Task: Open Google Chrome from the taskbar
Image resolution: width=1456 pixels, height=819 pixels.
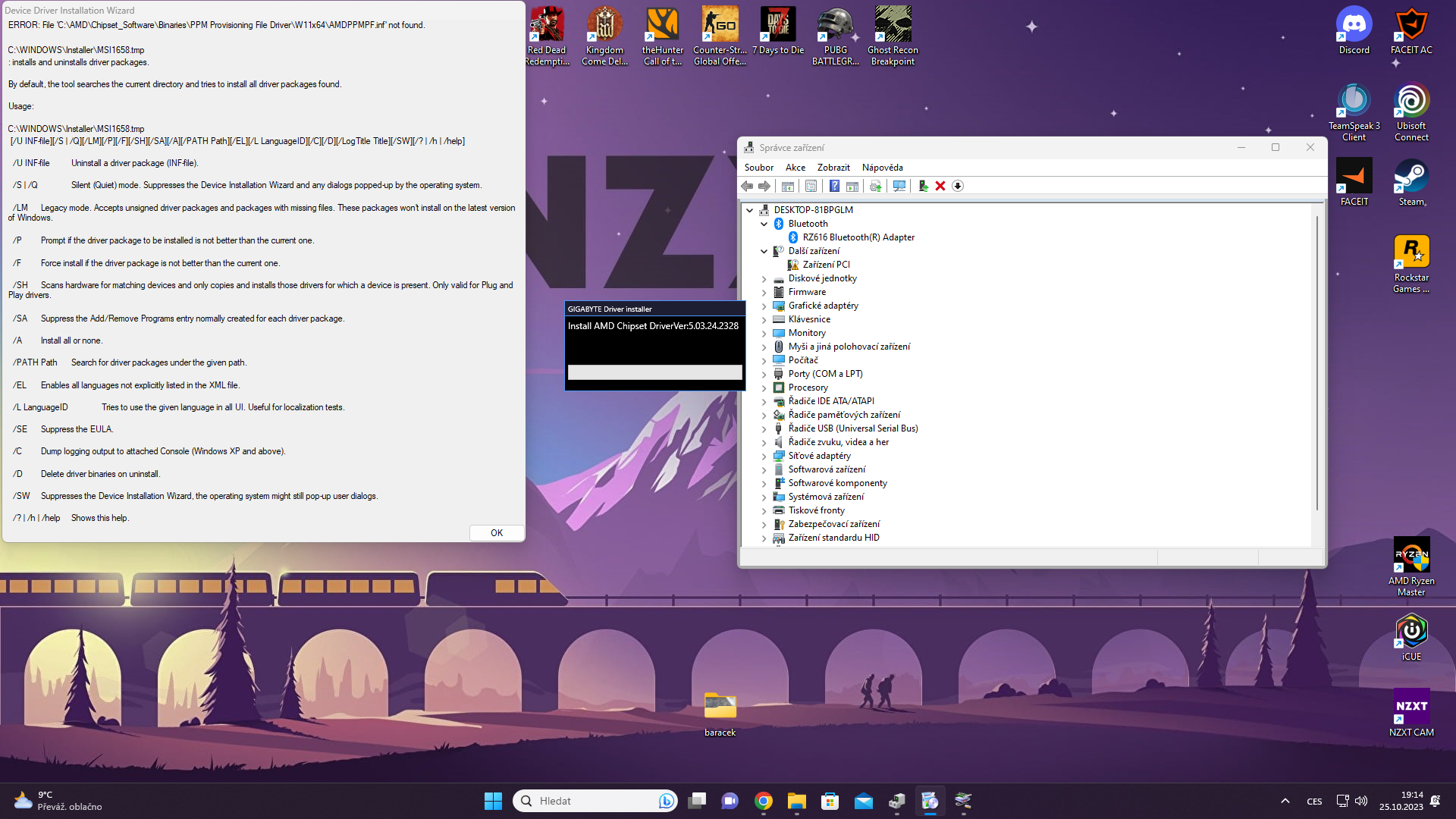Action: (764, 801)
